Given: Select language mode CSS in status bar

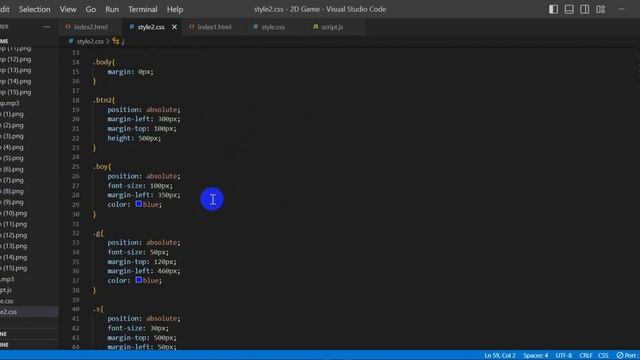Looking at the screenshot, I should tap(603, 356).
